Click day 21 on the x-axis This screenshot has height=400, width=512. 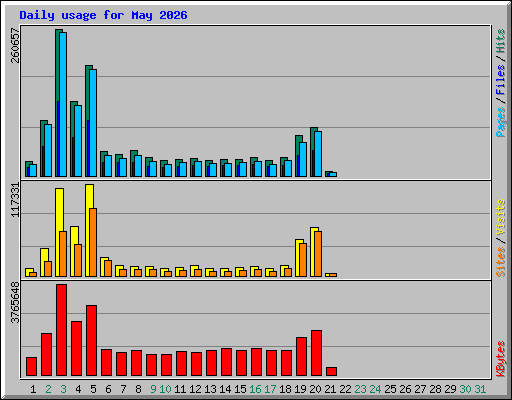(330, 389)
